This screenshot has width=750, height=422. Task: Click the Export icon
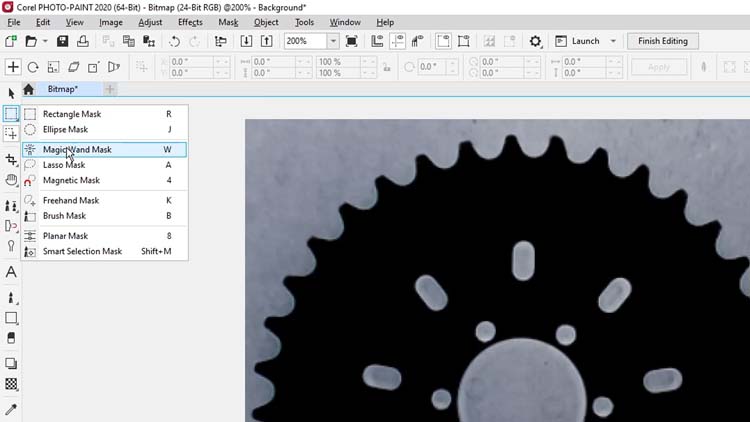266,41
